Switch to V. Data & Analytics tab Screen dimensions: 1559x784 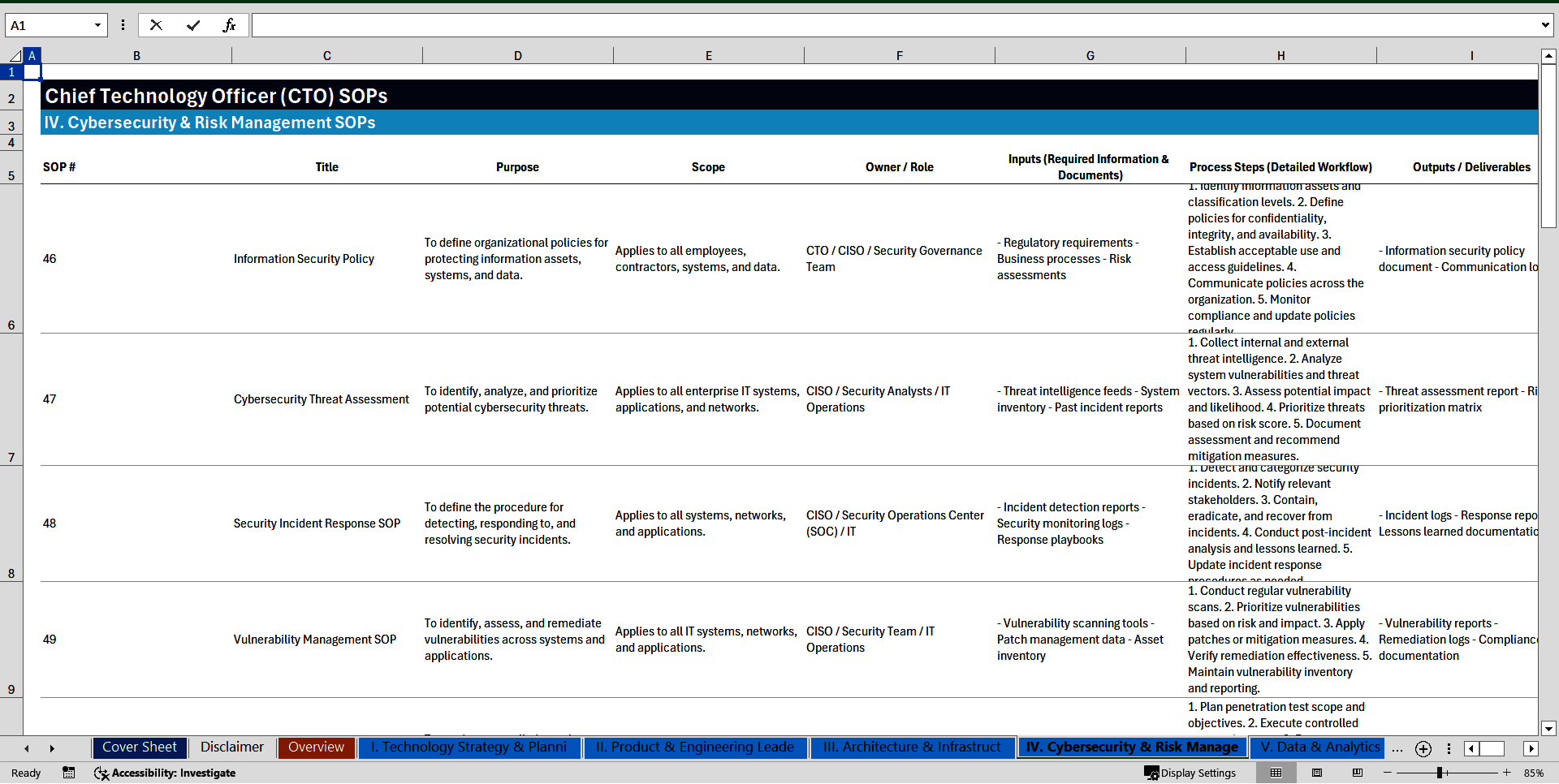(x=1319, y=747)
